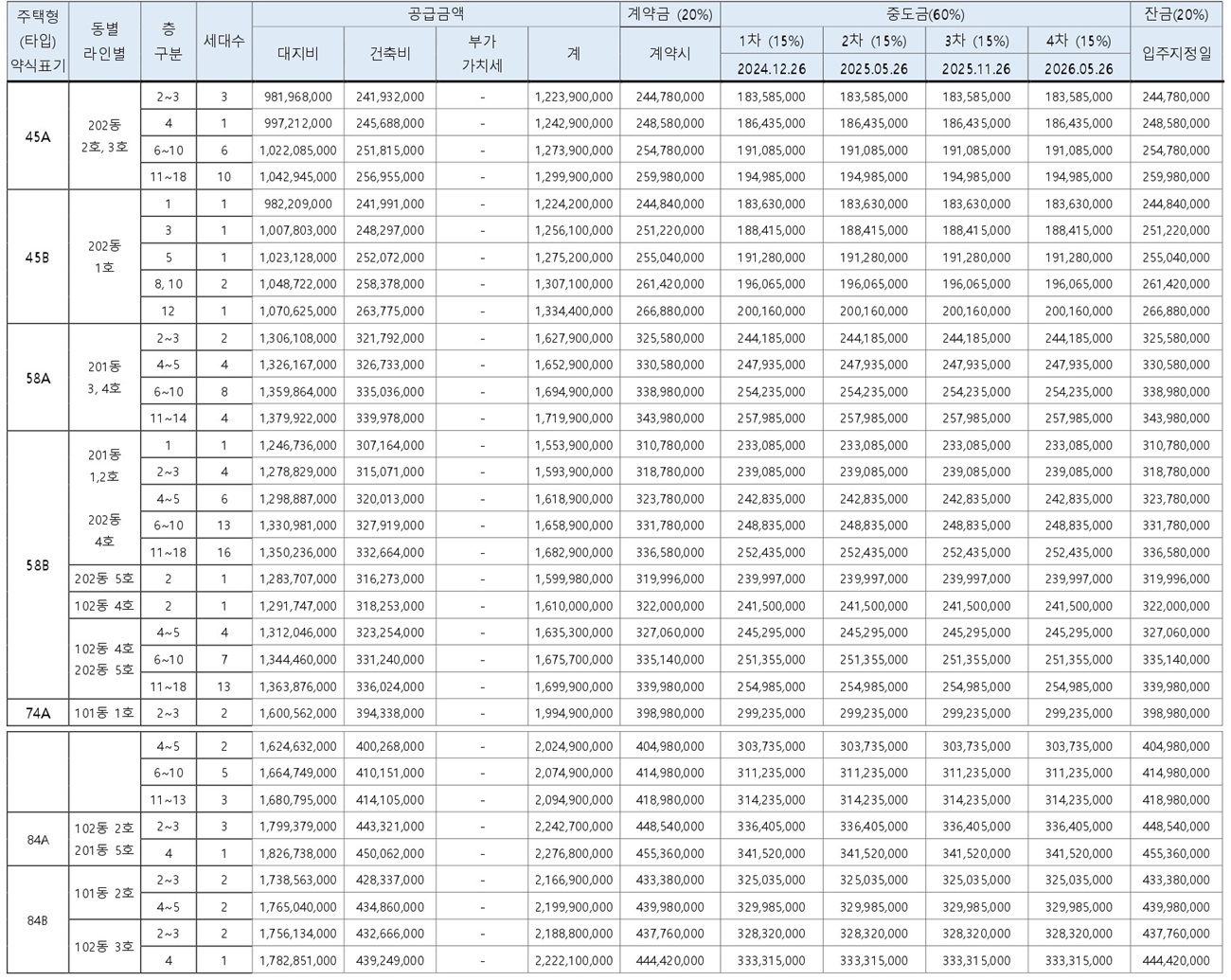The width and height of the screenshot is (1231, 980).
Task: Click the 대지비 column header
Action: tap(297, 54)
